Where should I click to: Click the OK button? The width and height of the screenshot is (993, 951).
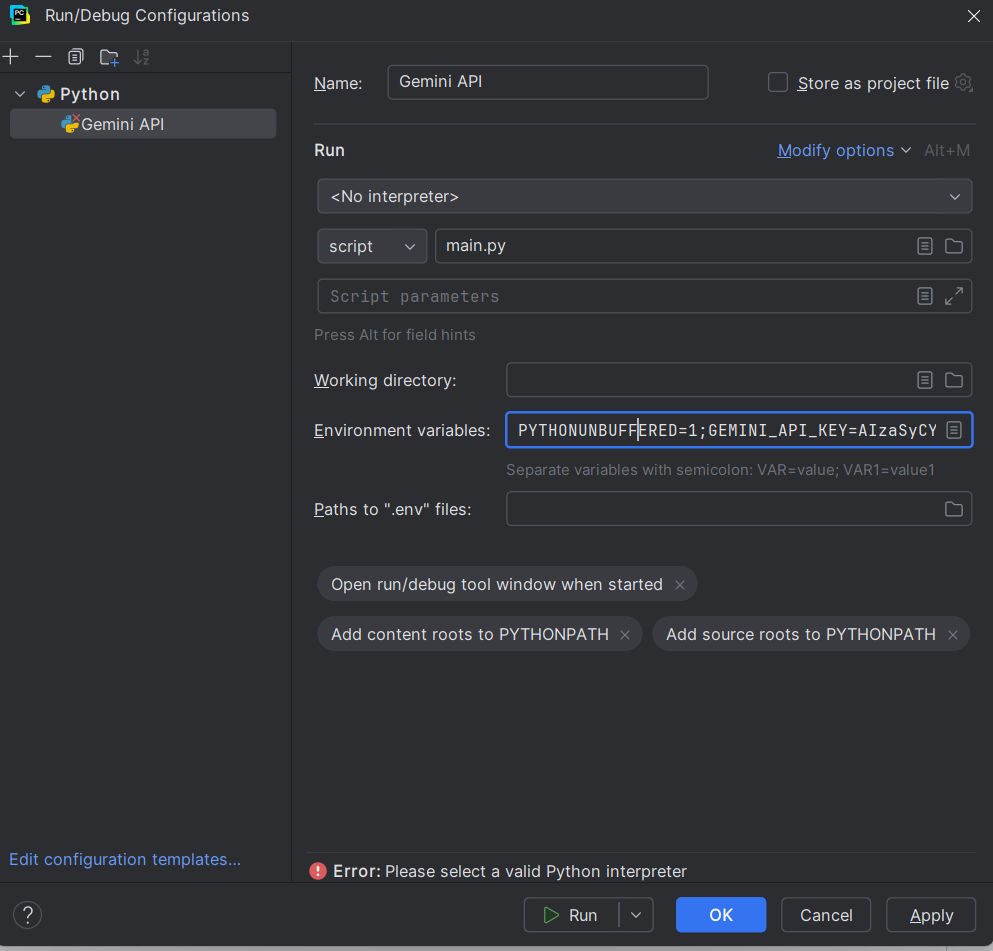coord(721,915)
